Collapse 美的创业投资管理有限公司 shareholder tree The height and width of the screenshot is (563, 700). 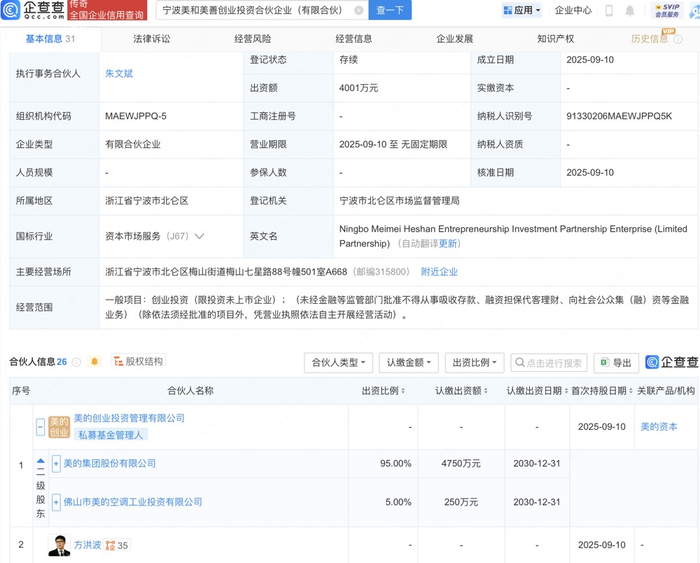tap(40, 427)
